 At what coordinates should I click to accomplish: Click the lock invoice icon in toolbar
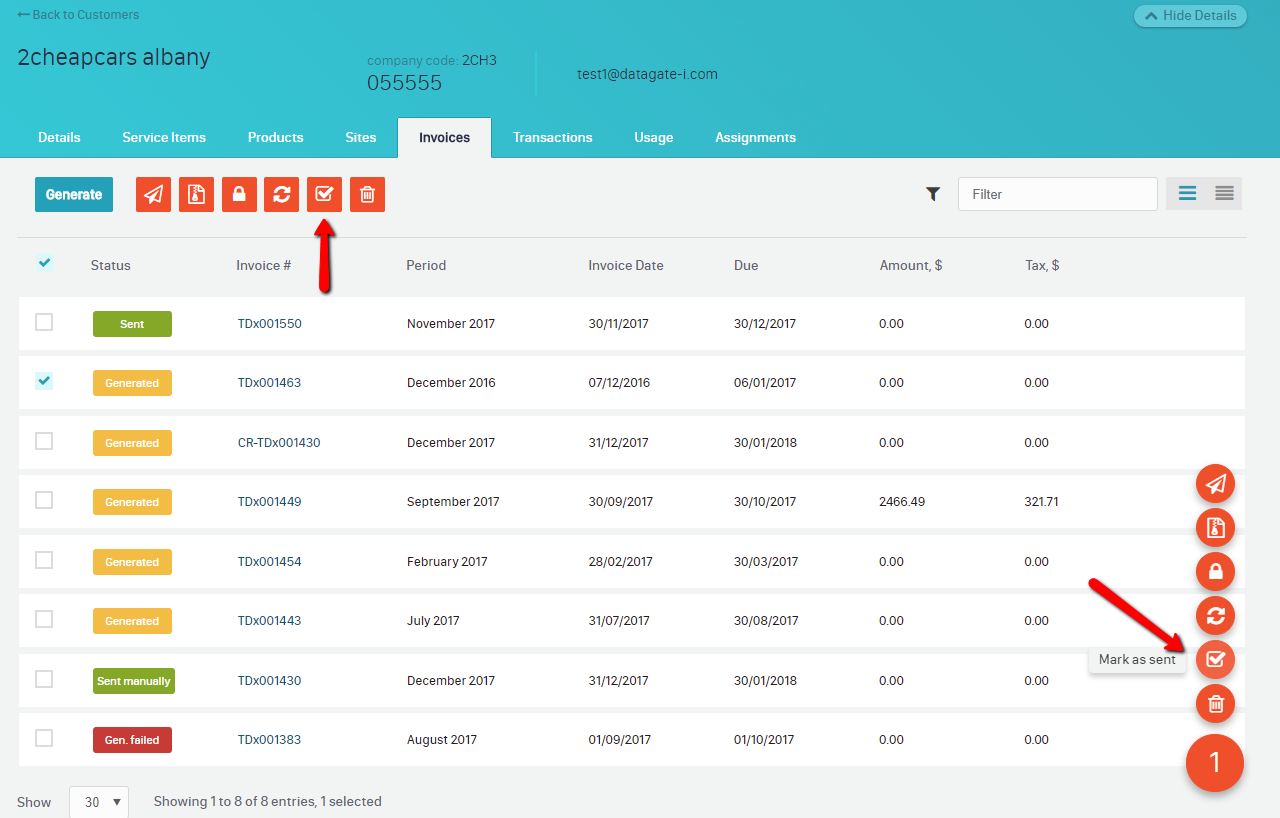click(239, 194)
